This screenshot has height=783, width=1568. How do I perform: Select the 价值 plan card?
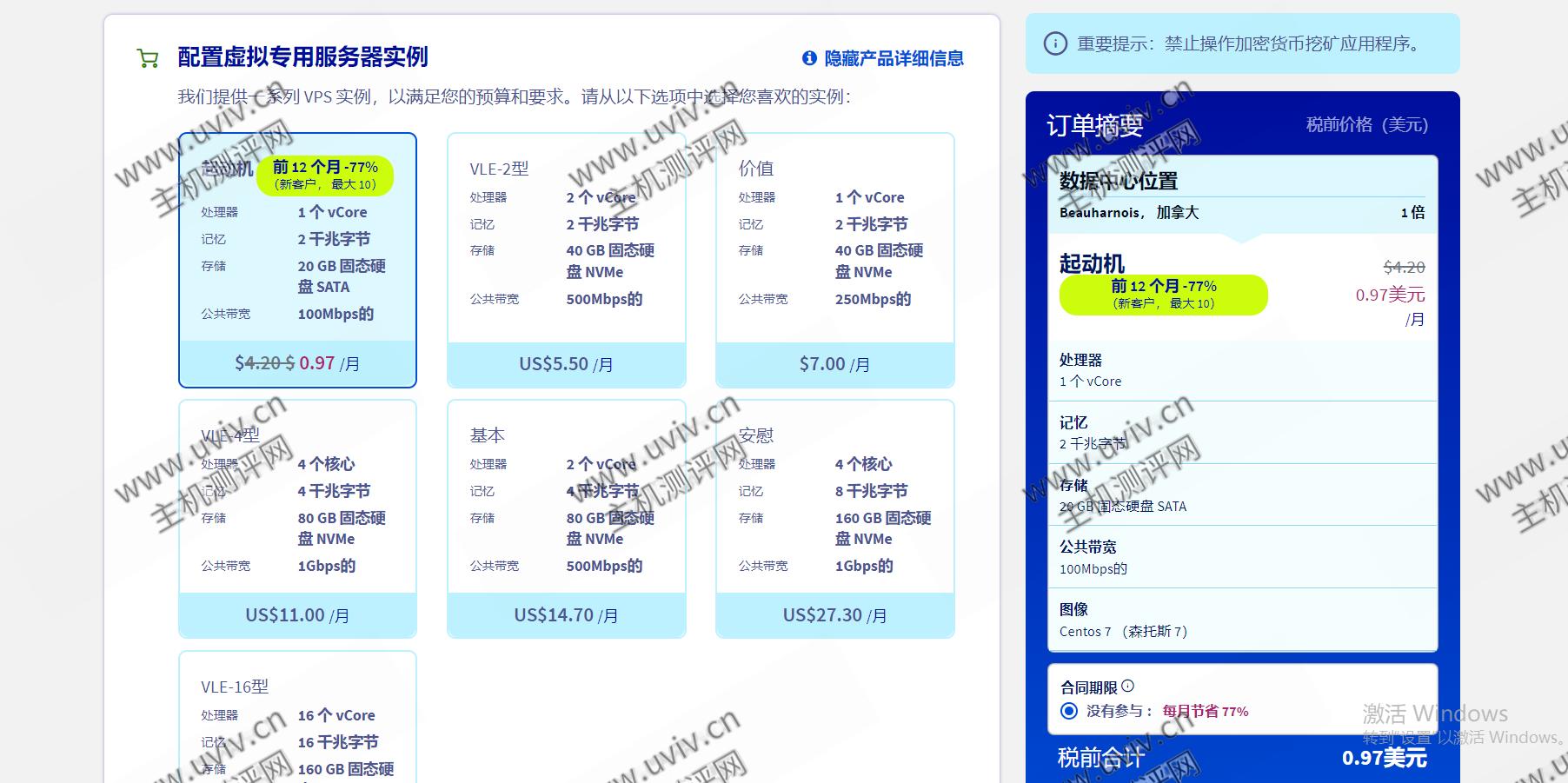click(834, 261)
